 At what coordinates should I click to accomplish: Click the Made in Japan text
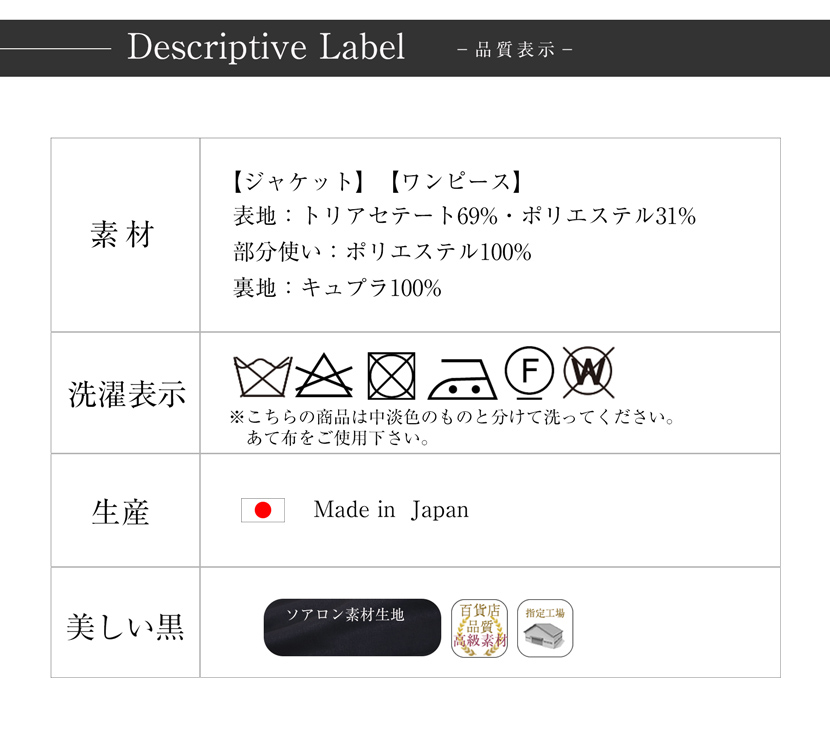click(391, 510)
